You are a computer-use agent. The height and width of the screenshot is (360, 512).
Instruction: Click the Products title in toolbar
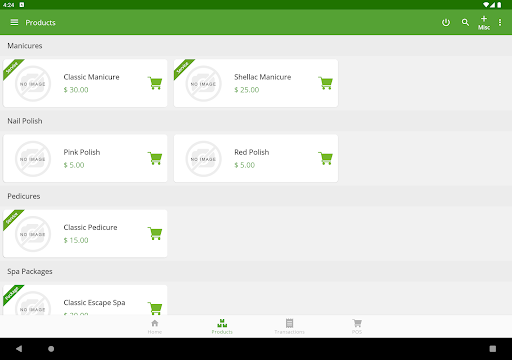coord(40,23)
